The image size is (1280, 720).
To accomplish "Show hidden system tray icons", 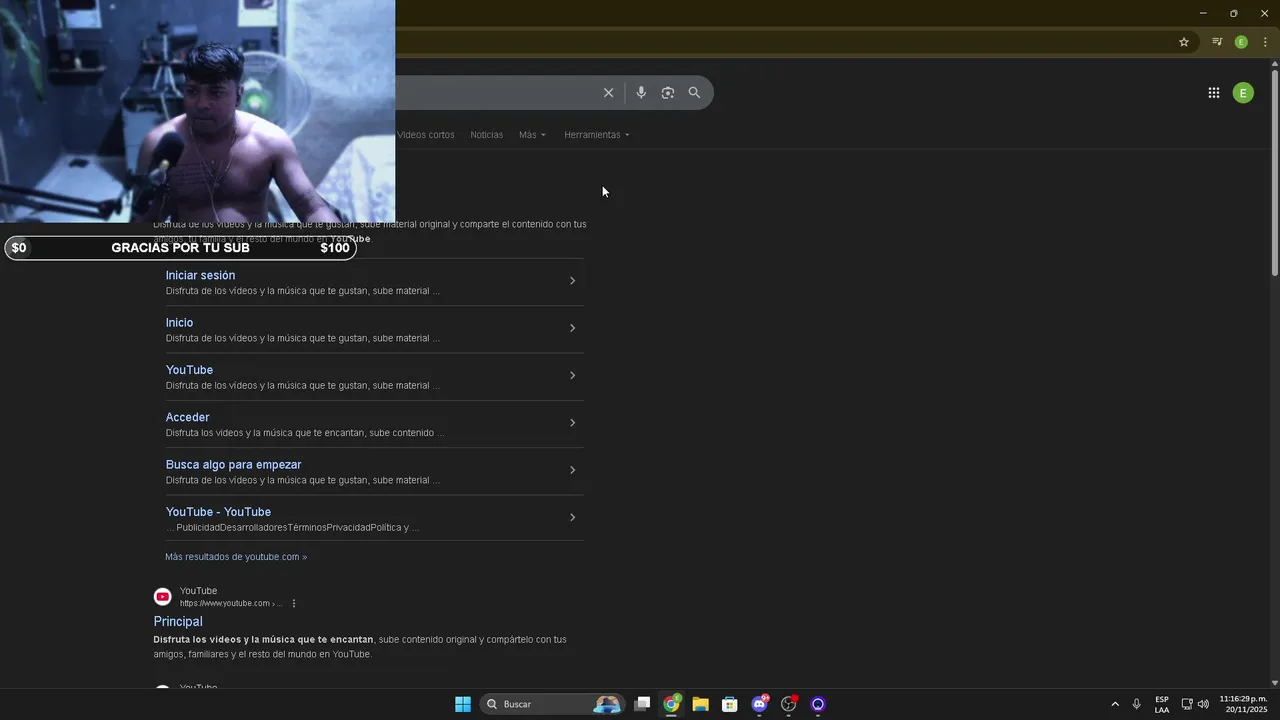I will tap(1115, 704).
